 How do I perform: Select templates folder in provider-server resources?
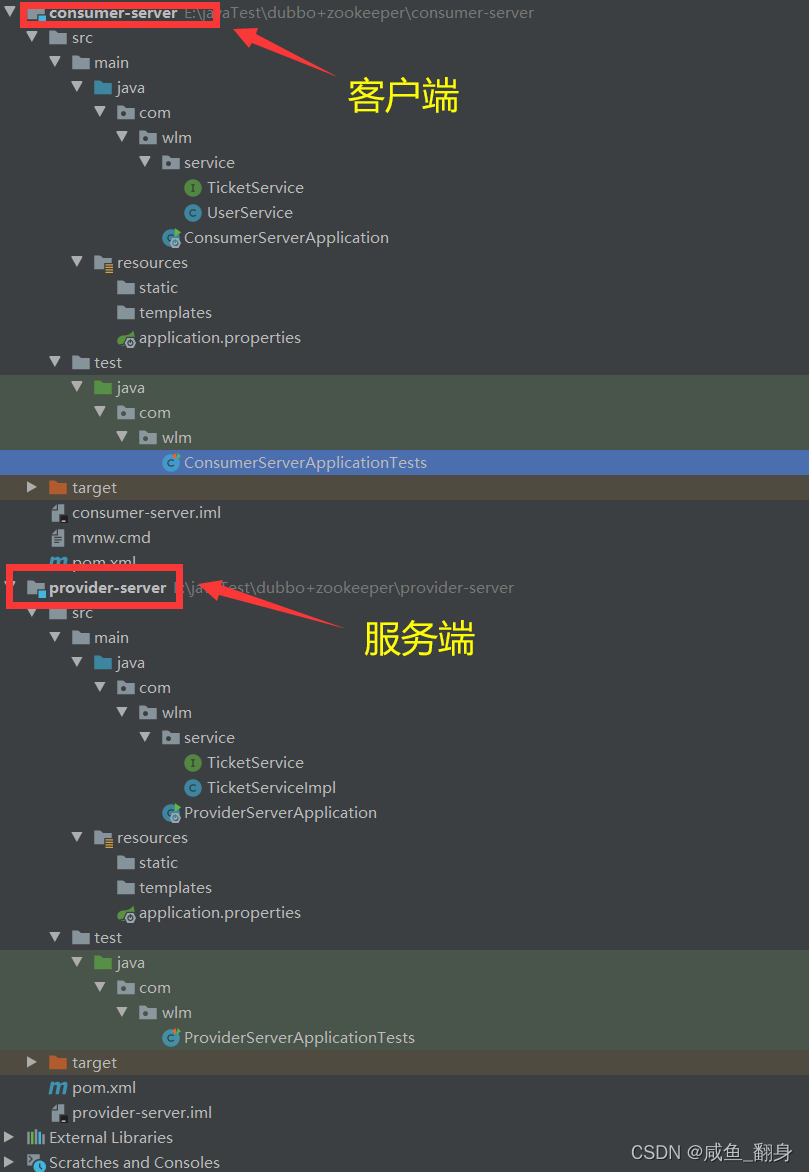175,887
